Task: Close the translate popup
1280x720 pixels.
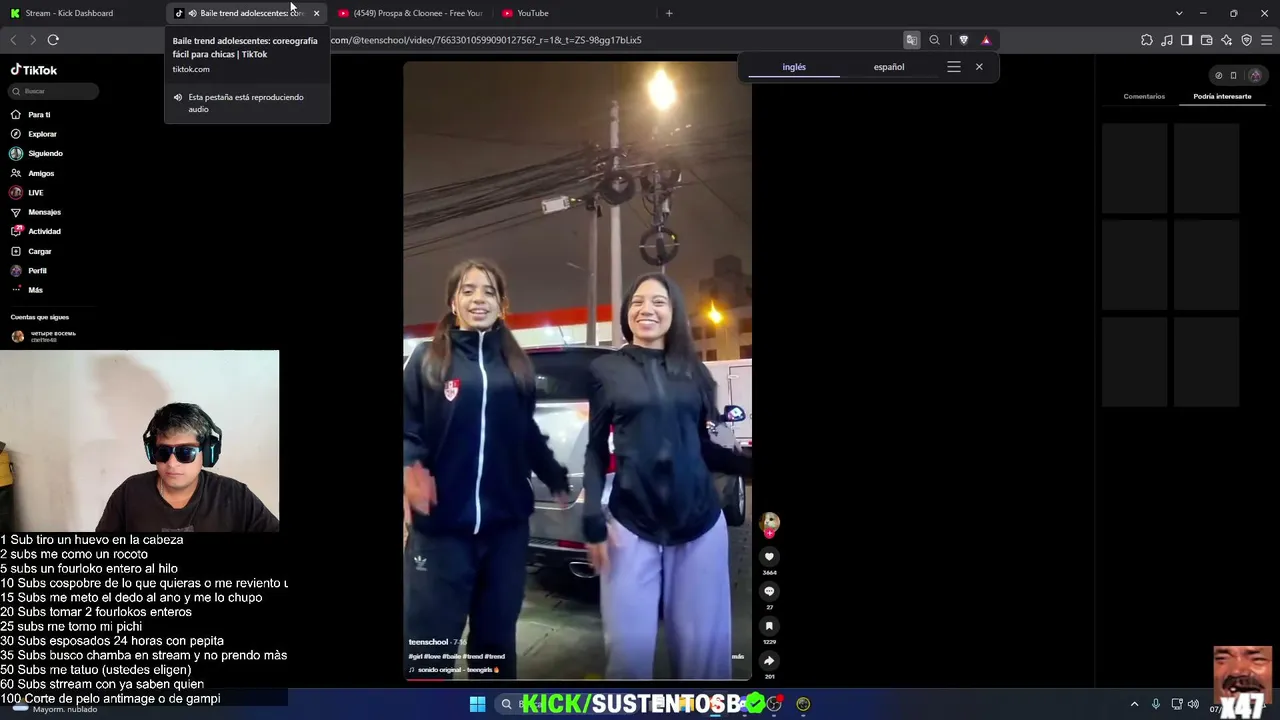Action: click(x=979, y=67)
